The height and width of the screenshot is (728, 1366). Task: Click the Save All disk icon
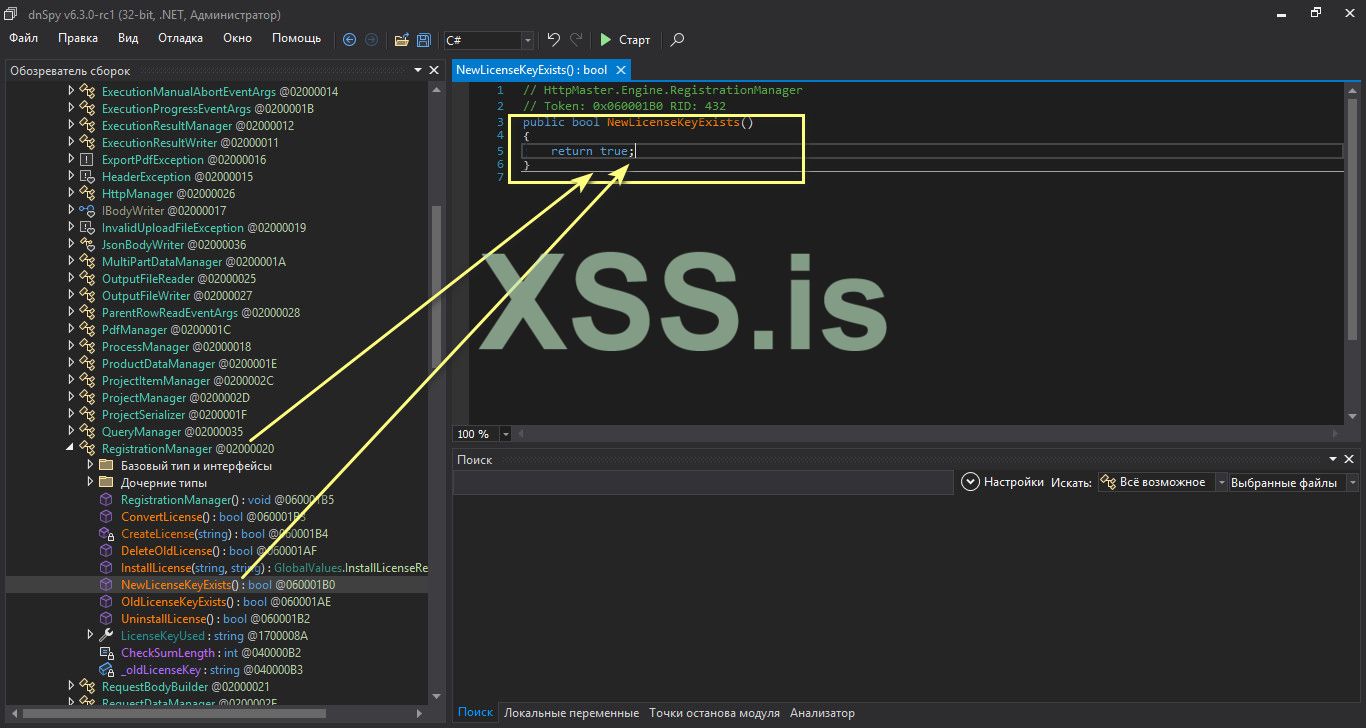[424, 40]
